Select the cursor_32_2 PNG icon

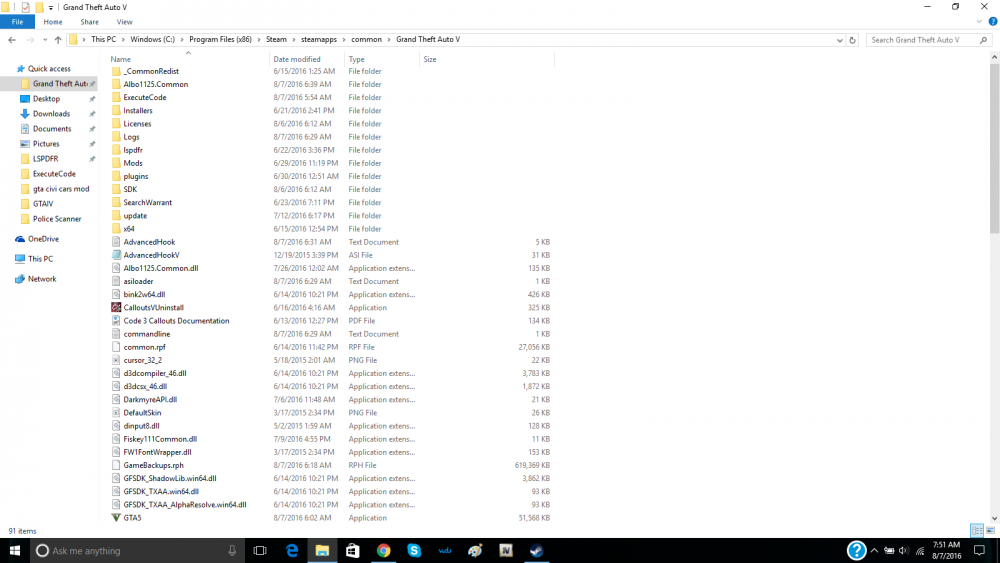click(116, 360)
